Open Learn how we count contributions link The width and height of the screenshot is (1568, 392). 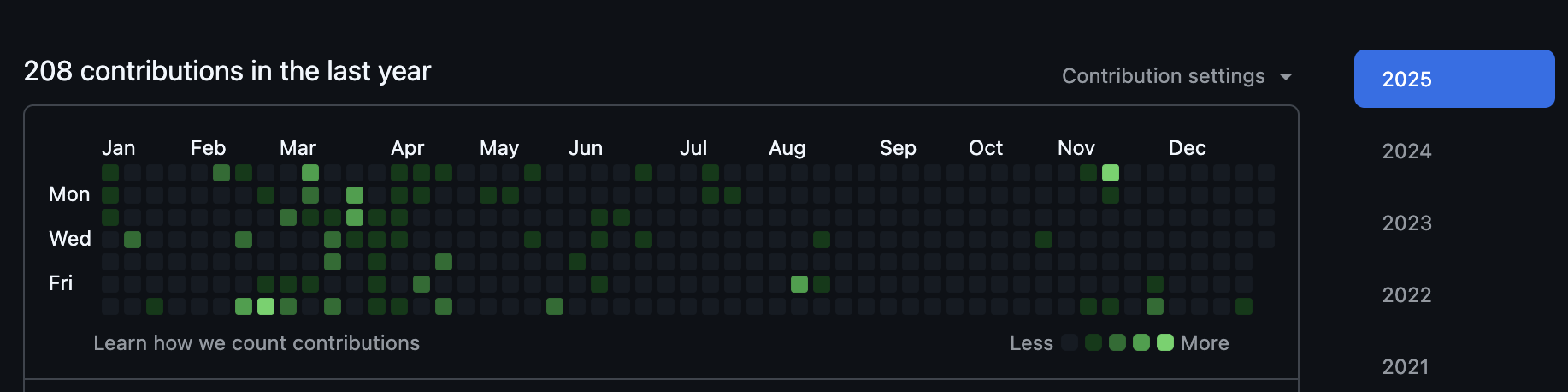(x=256, y=343)
